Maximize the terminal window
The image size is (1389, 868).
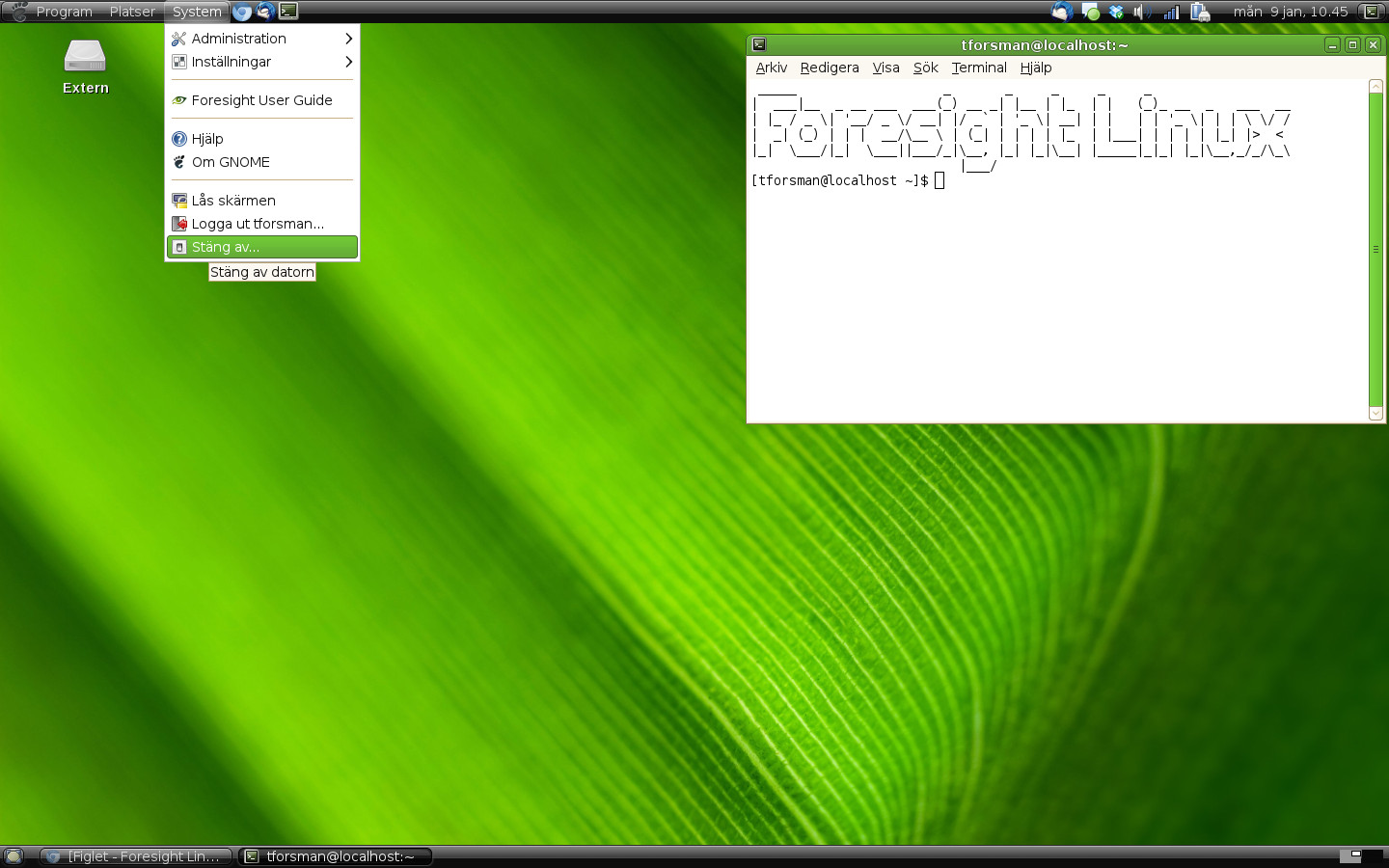point(1352,44)
